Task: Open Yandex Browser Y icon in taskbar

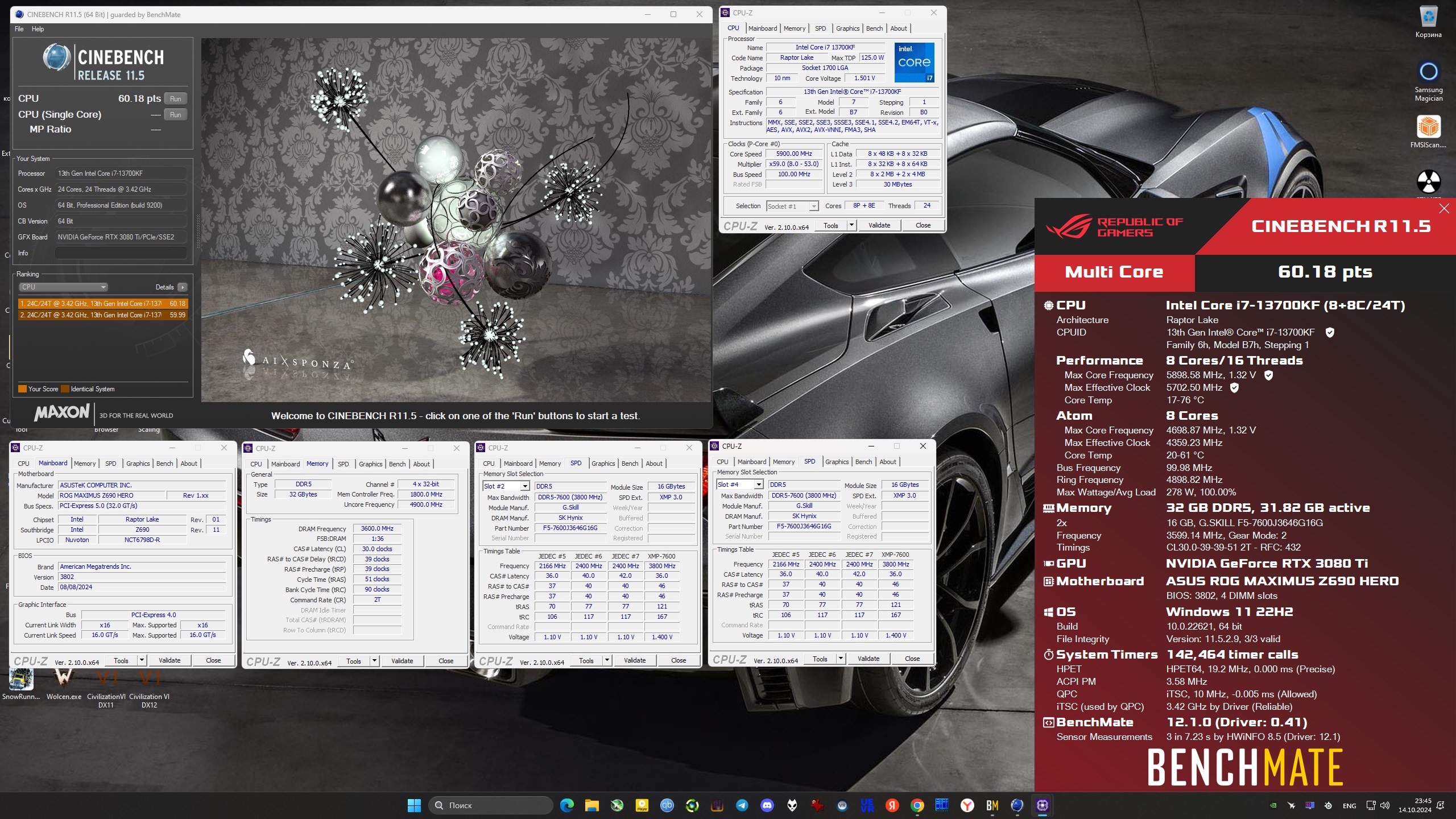Action: (967, 805)
